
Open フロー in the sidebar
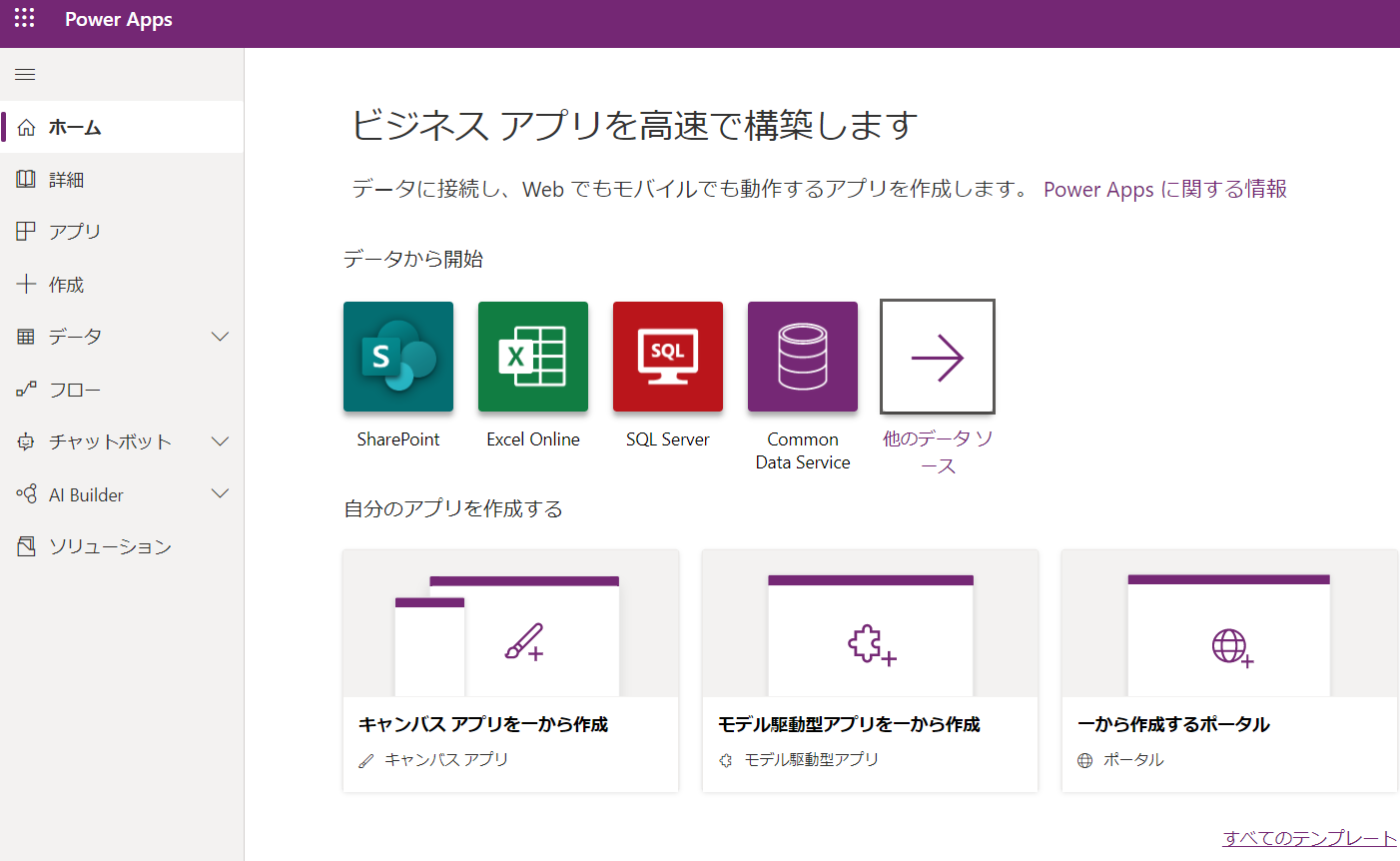click(x=122, y=390)
